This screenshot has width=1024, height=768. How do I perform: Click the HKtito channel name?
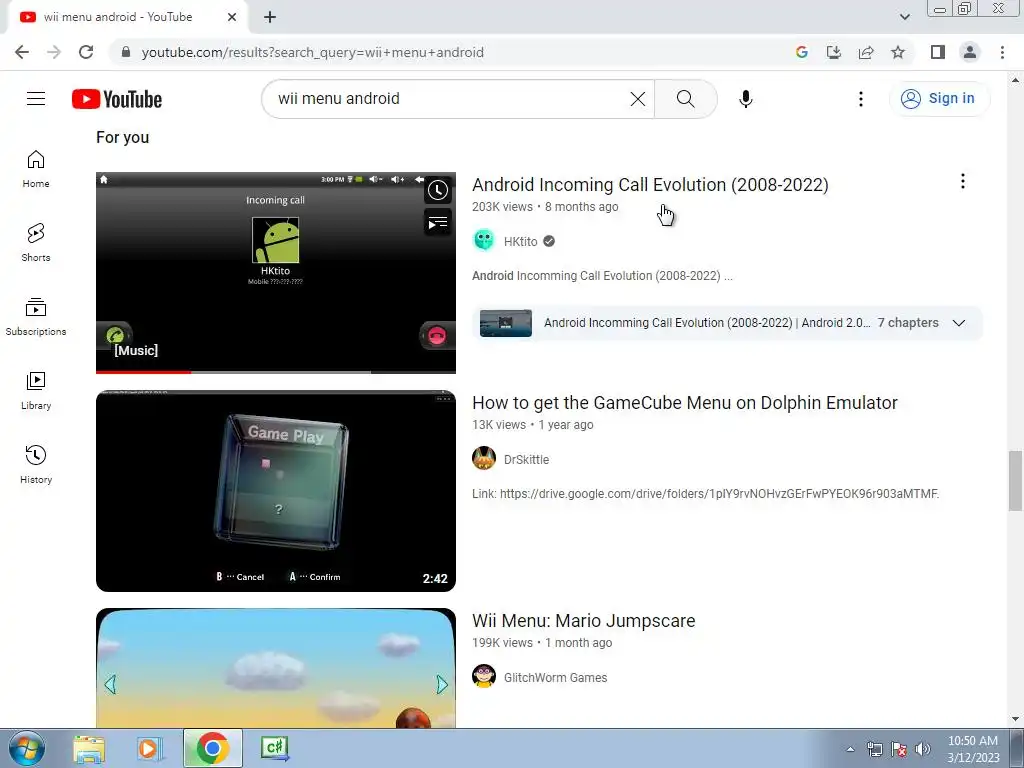(520, 242)
